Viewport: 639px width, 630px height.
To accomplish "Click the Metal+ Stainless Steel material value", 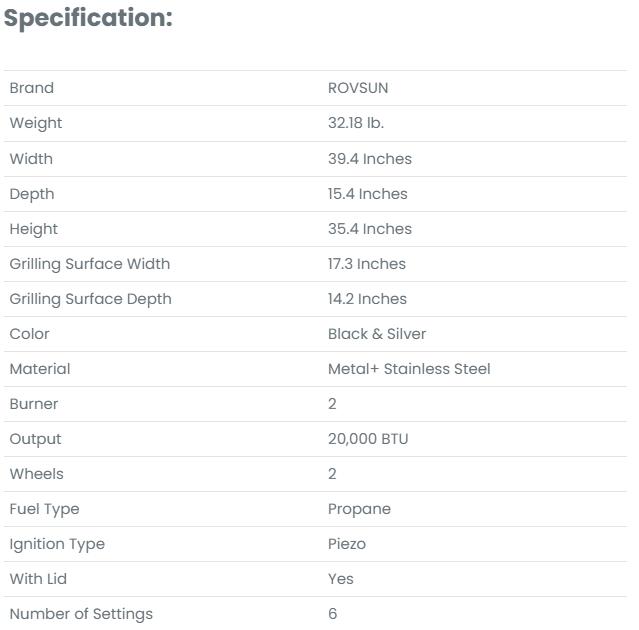I will (x=409, y=368).
